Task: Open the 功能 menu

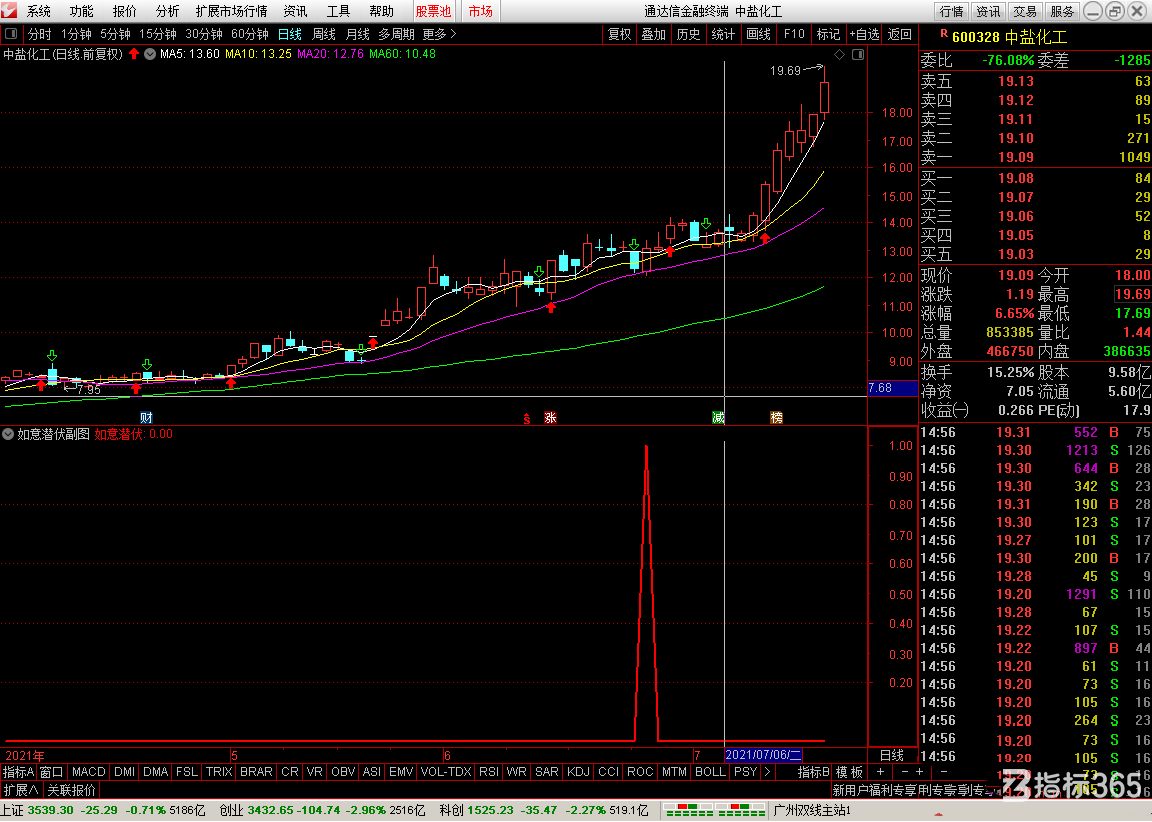Action: (x=82, y=11)
